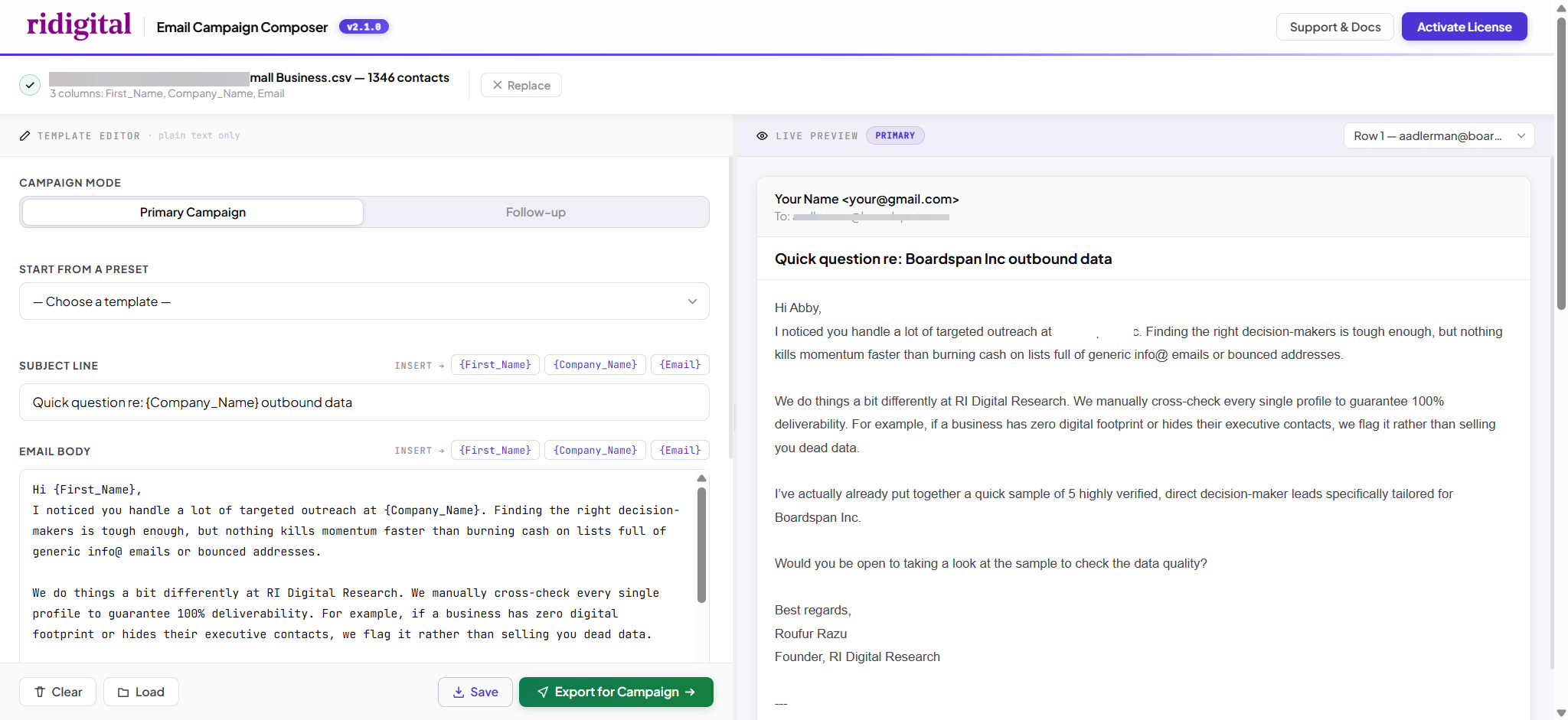Click the email body scrollbar thumb
Image resolution: width=1568 pixels, height=720 pixels.
click(701, 546)
